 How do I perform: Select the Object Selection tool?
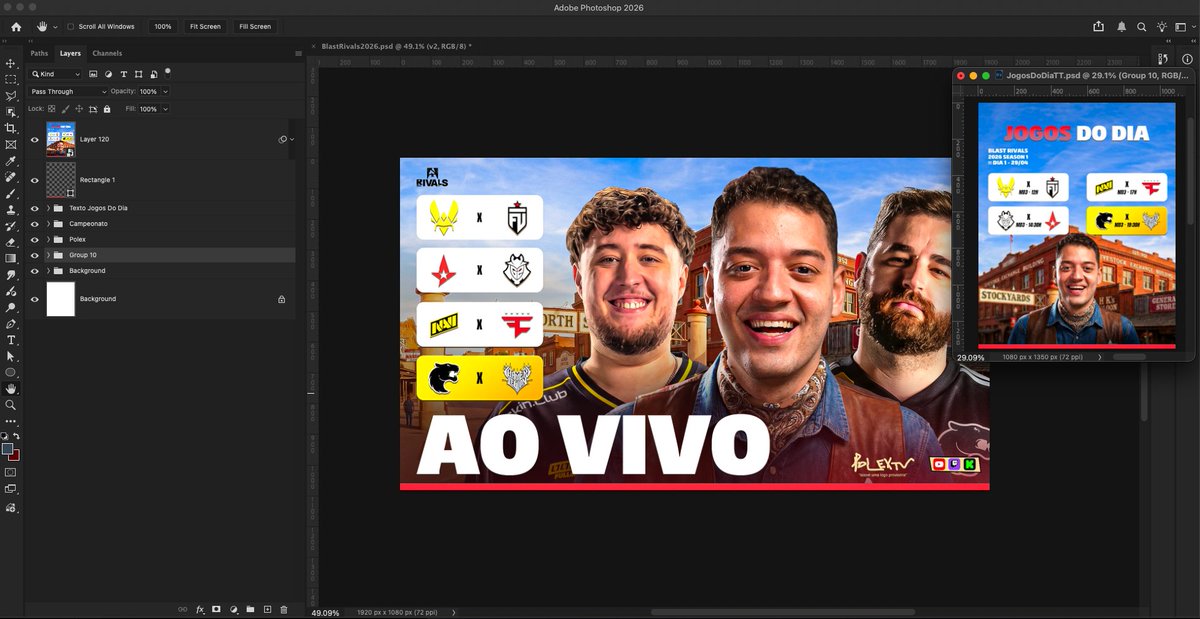click(x=11, y=112)
